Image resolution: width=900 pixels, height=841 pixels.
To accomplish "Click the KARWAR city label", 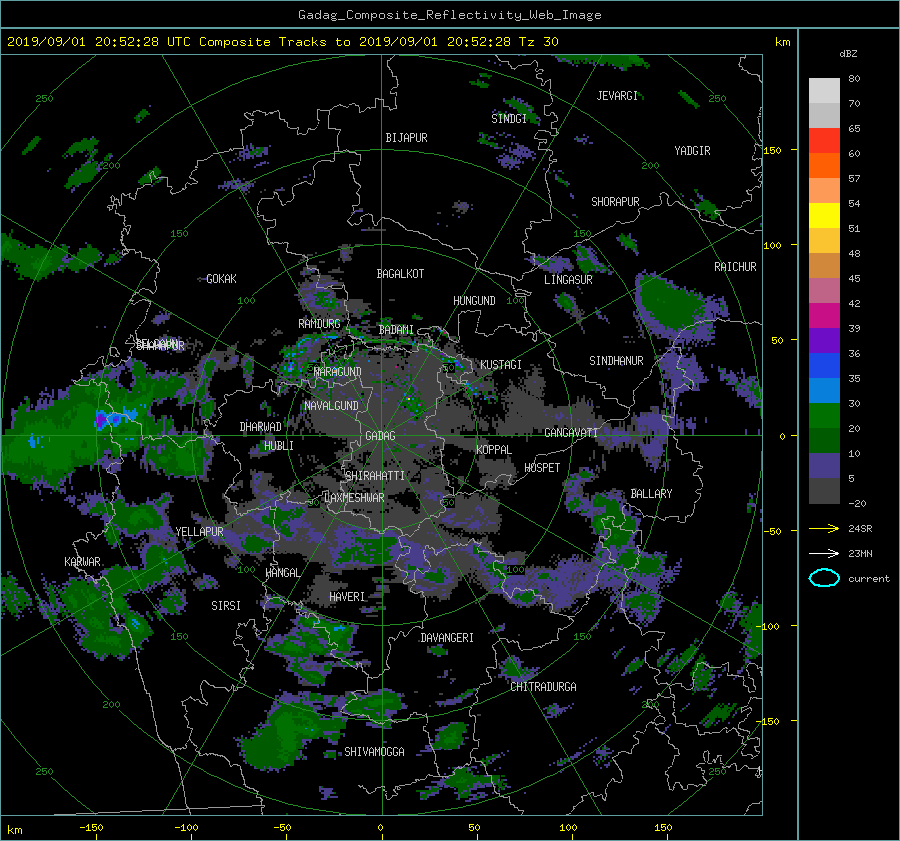I will tap(82, 562).
